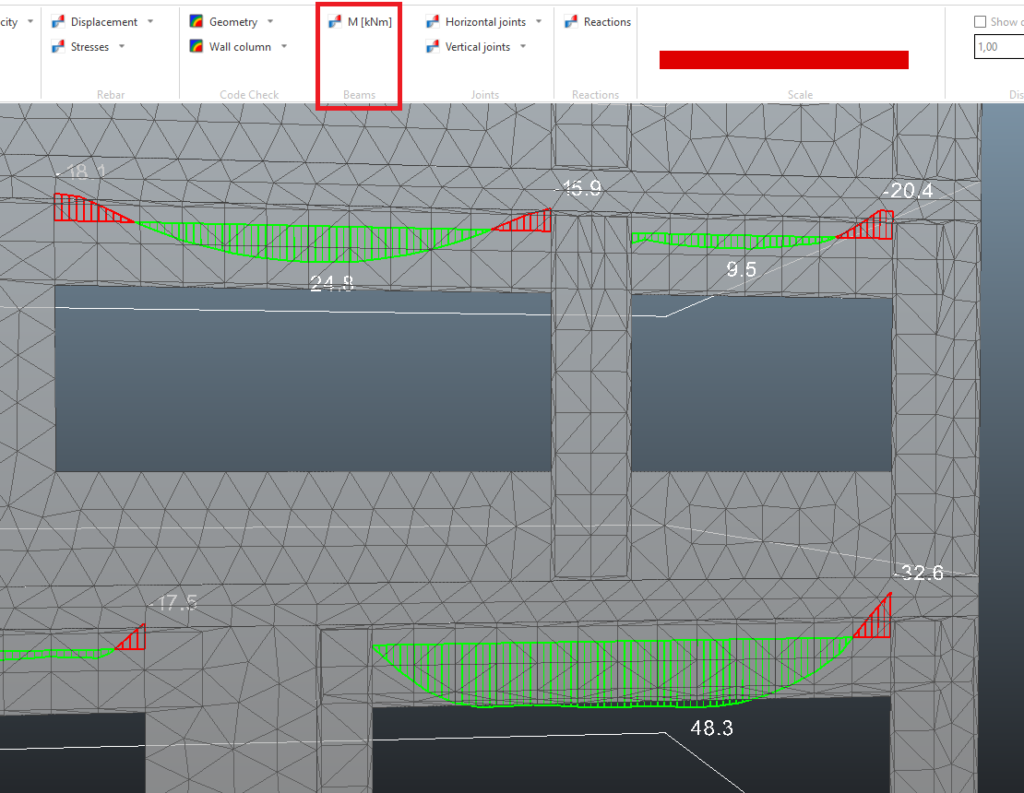Click the 1,00 value input field
Screen dimensions: 1024x793
(x=998, y=47)
